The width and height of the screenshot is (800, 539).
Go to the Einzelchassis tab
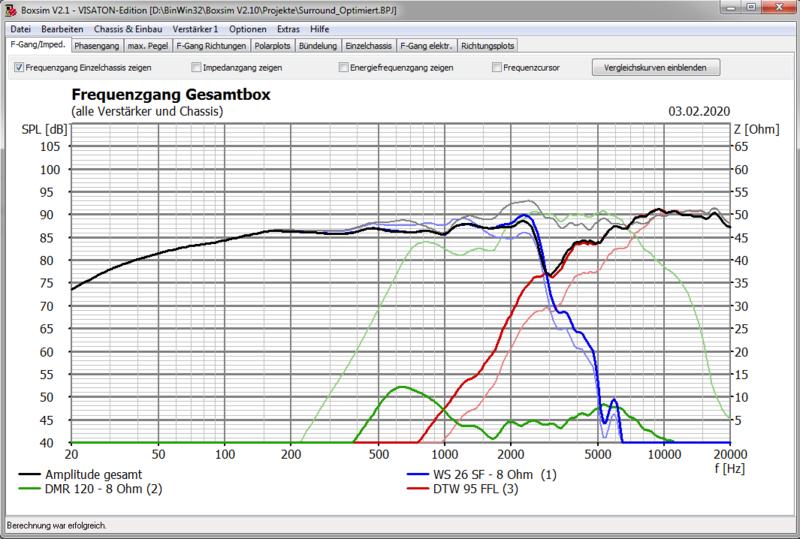pos(369,45)
